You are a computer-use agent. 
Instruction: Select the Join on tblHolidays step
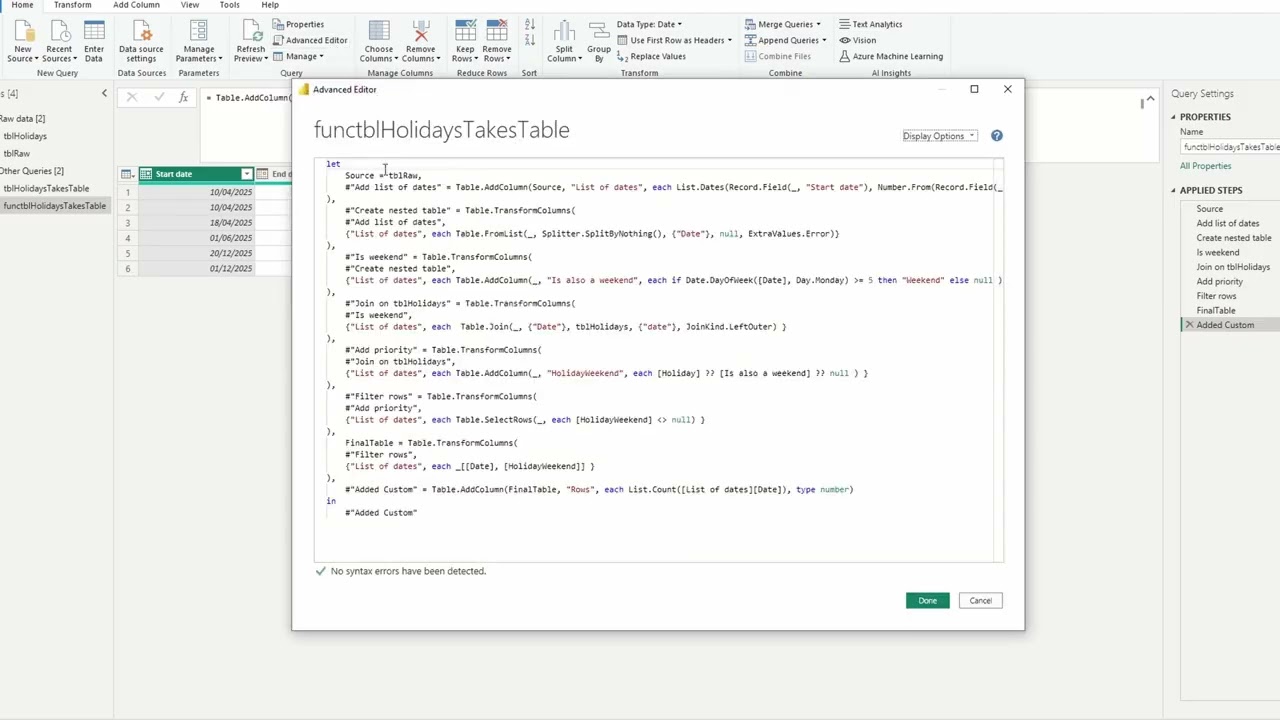(1233, 267)
